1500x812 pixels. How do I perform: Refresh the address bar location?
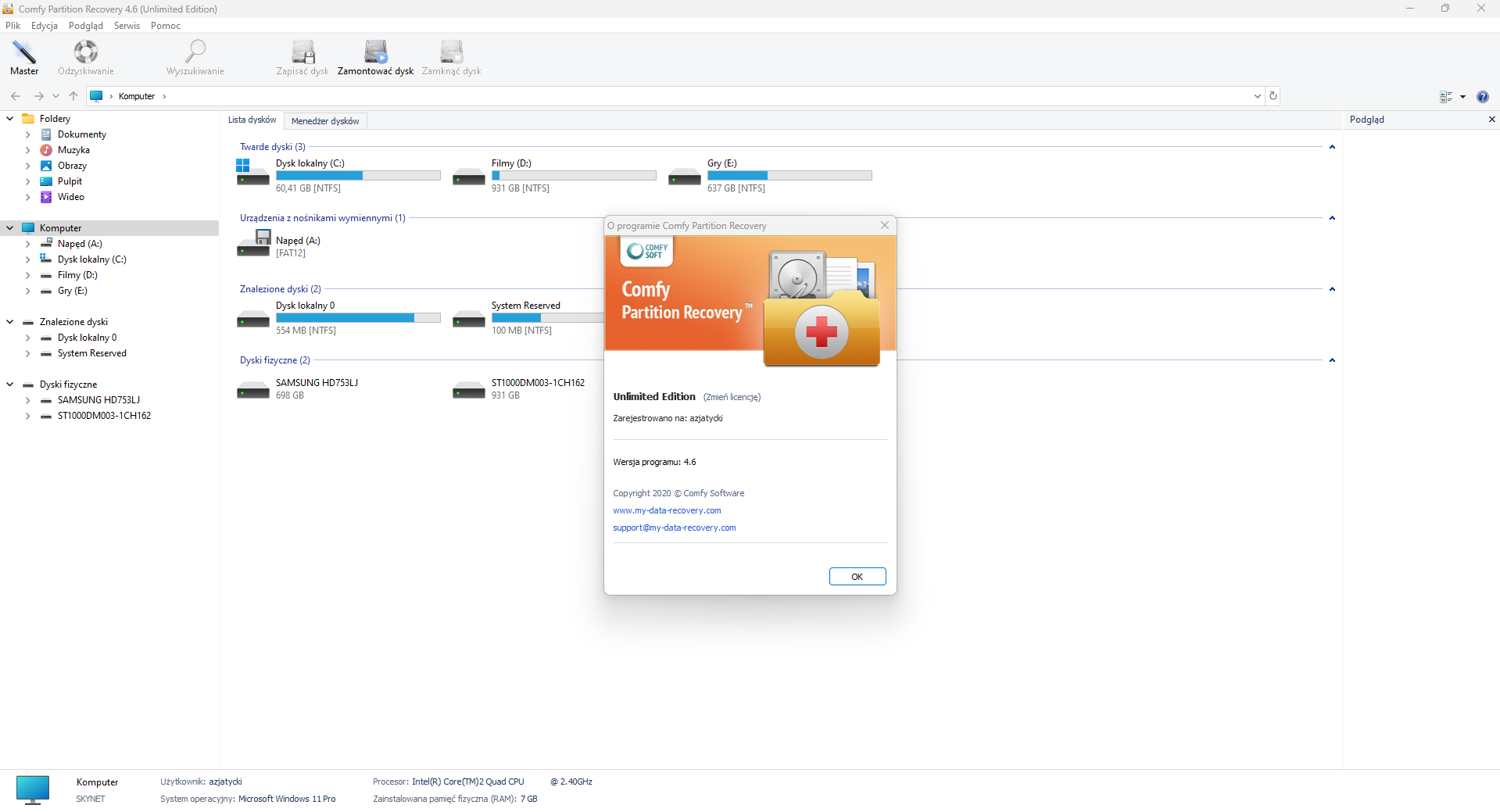pos(1273,96)
